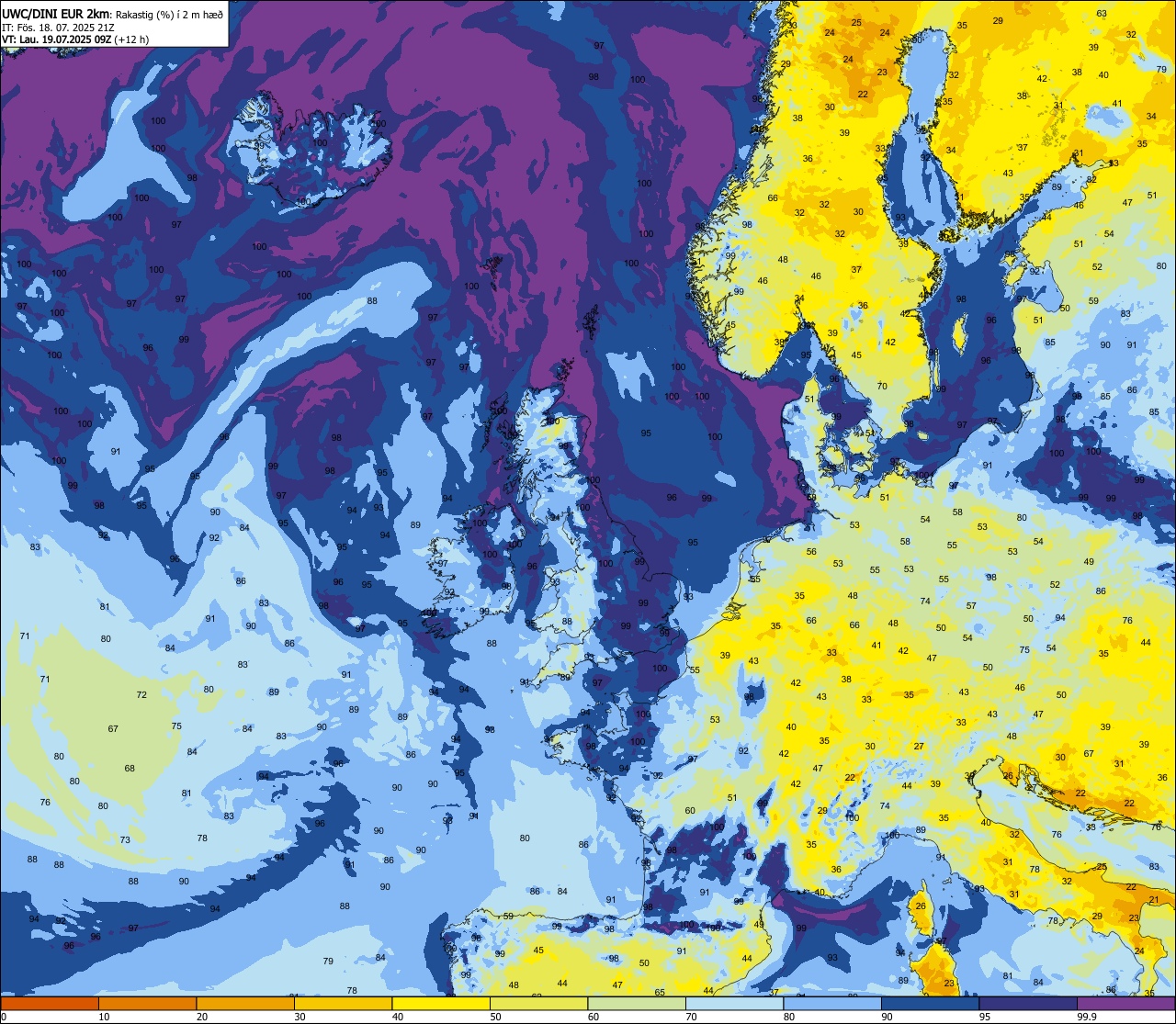Click the 'Rakastig (%) í 2 m hæð' parameter label

169,14
